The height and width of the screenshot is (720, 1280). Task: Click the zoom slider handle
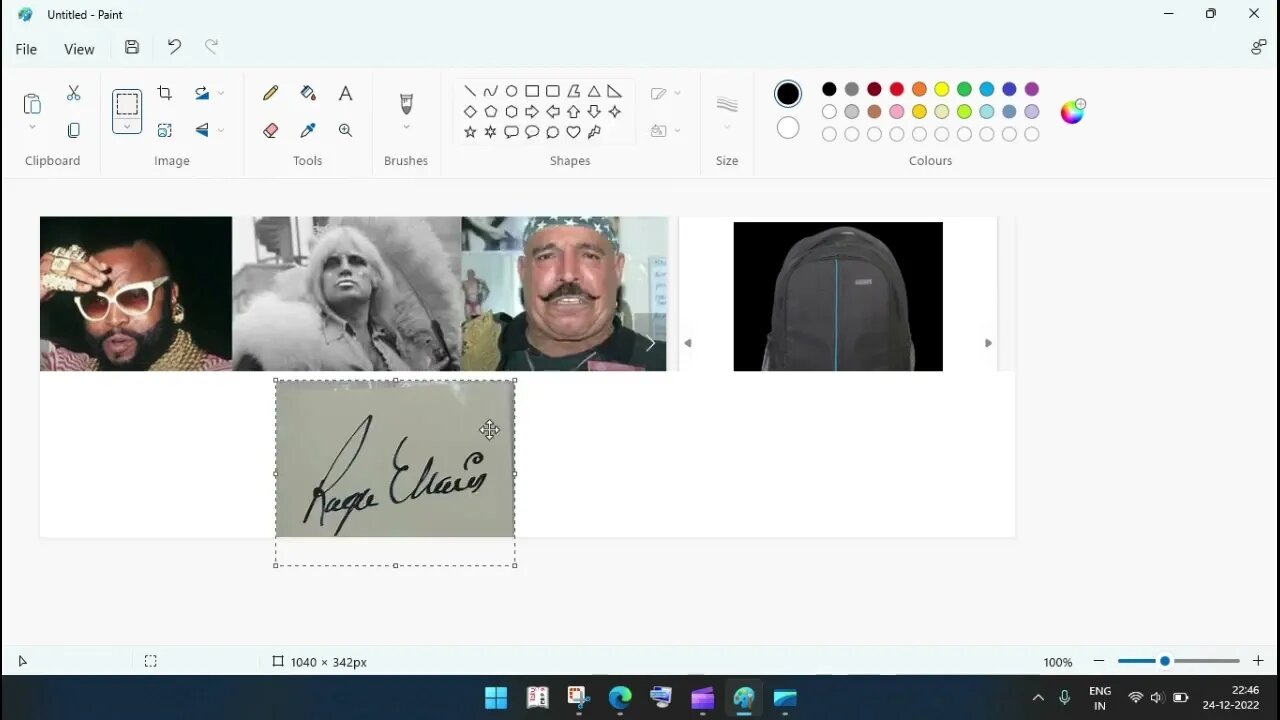tap(1165, 661)
